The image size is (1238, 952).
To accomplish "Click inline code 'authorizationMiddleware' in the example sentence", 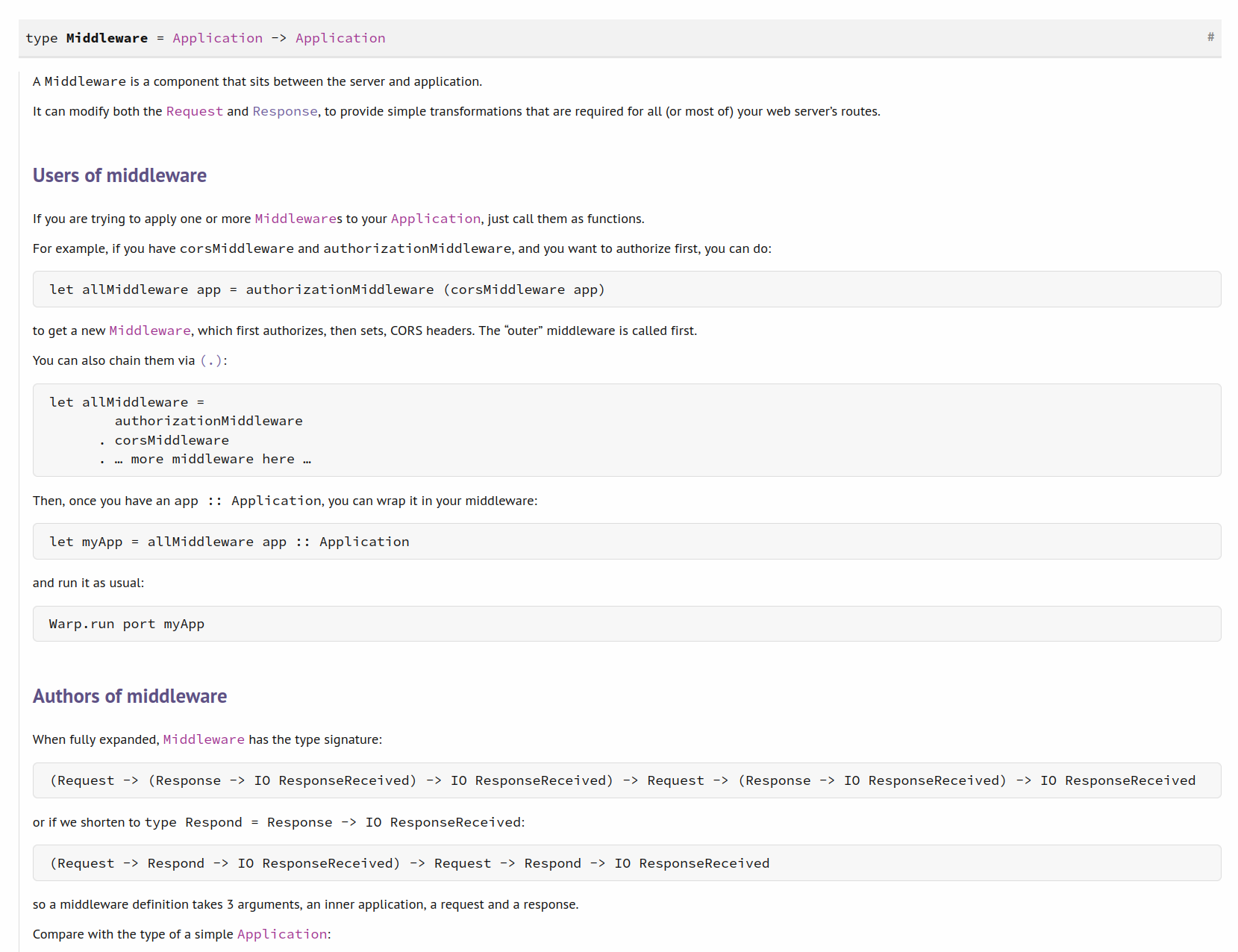I will pos(417,248).
